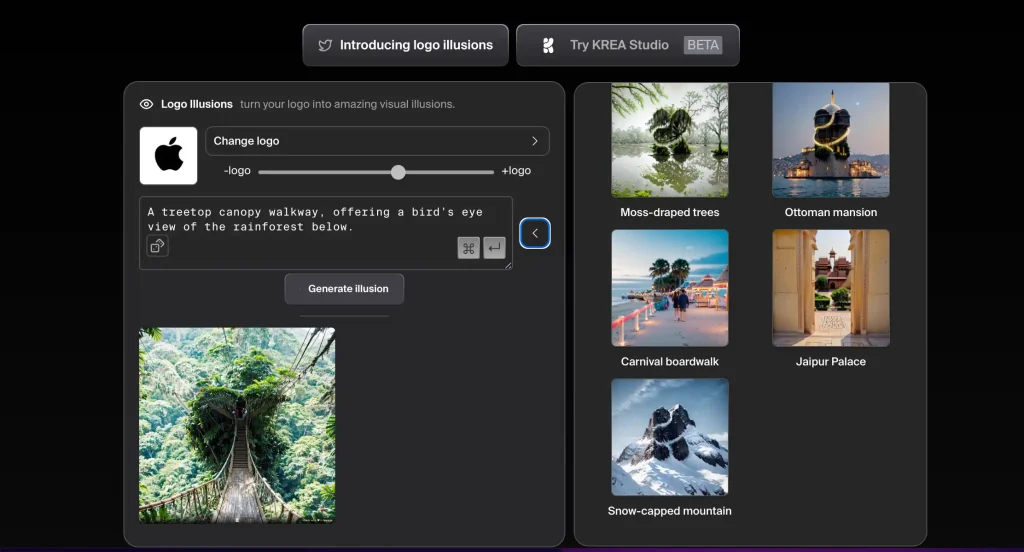1024x552 pixels.
Task: Collapse the examples panel with left chevron button
Action: (x=535, y=233)
